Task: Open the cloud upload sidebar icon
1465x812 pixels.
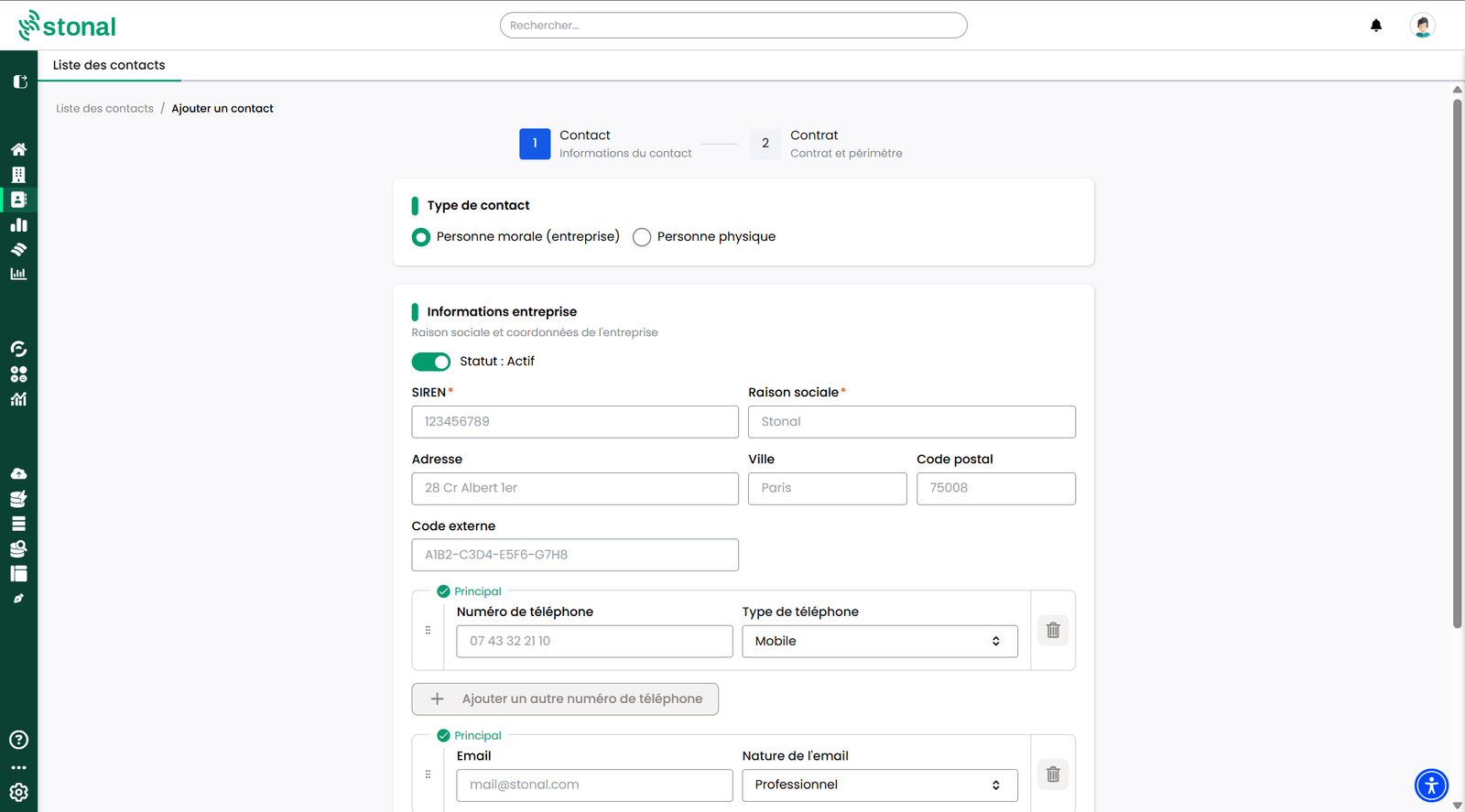Action: (x=18, y=474)
